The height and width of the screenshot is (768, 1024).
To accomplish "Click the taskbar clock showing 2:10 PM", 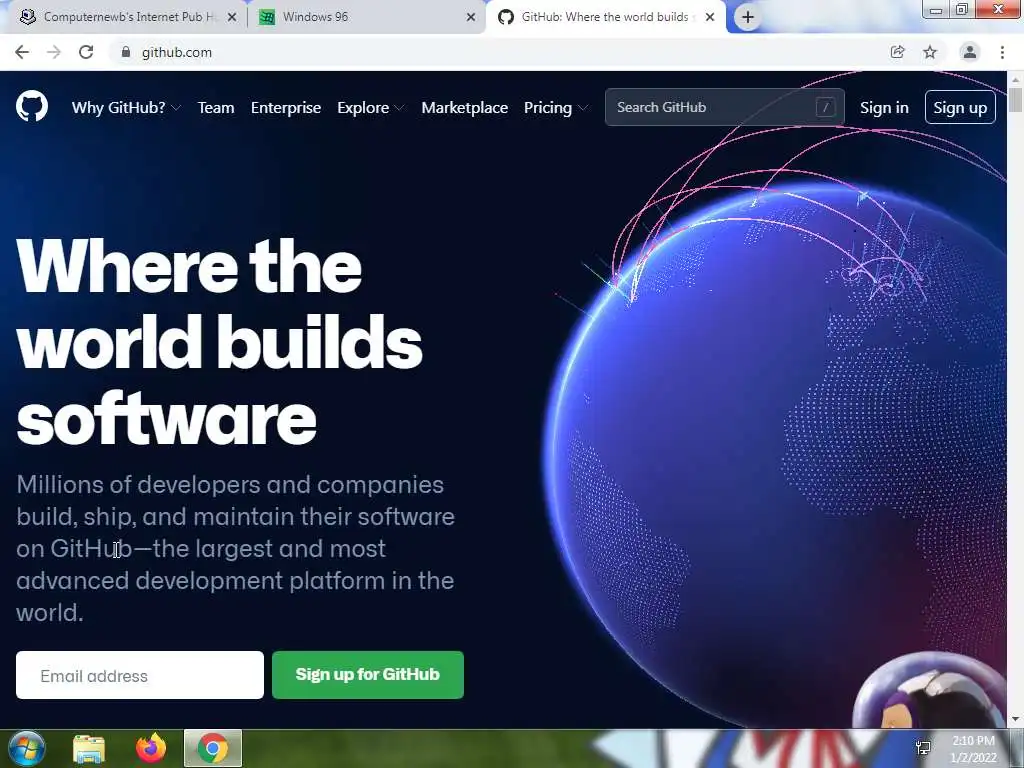I will pyautogui.click(x=973, y=749).
